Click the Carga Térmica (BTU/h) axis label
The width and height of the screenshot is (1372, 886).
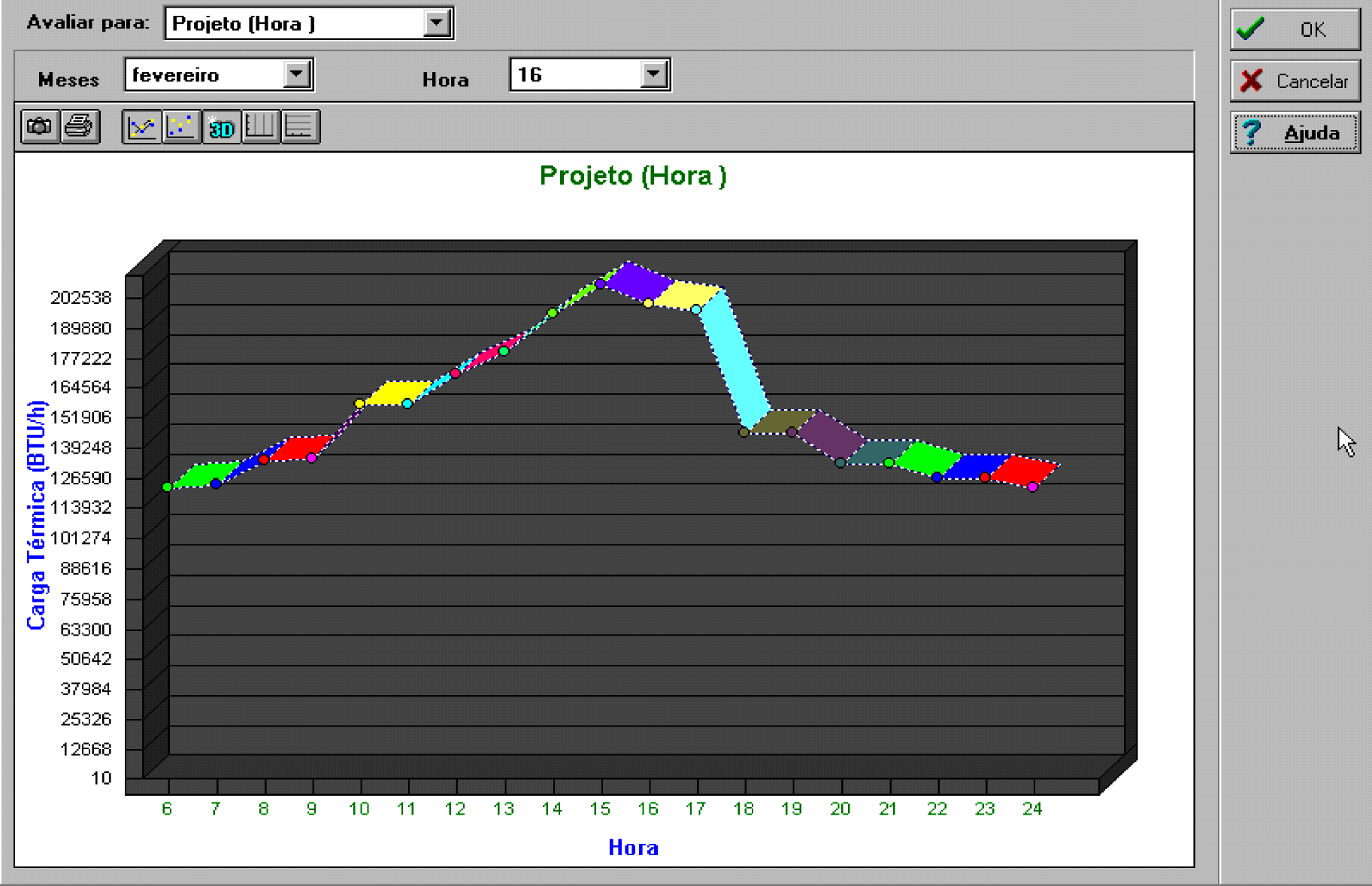(x=36, y=514)
